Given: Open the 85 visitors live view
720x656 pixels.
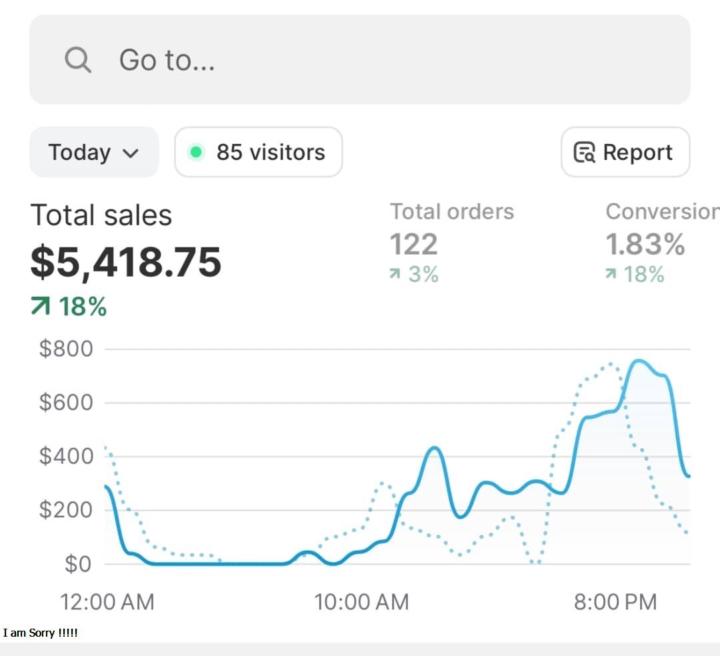Looking at the screenshot, I should 258,152.
